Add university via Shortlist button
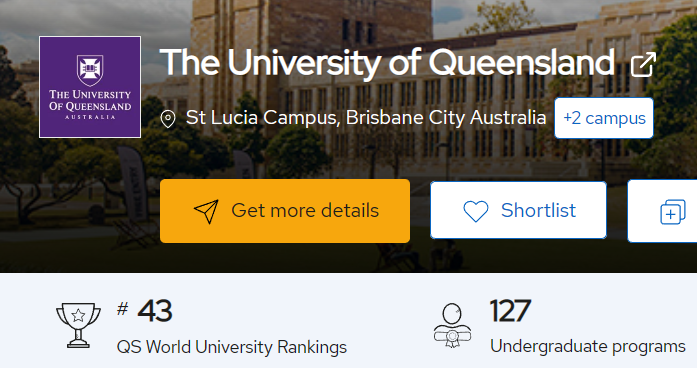Viewport: 697px width, 368px height. [518, 210]
